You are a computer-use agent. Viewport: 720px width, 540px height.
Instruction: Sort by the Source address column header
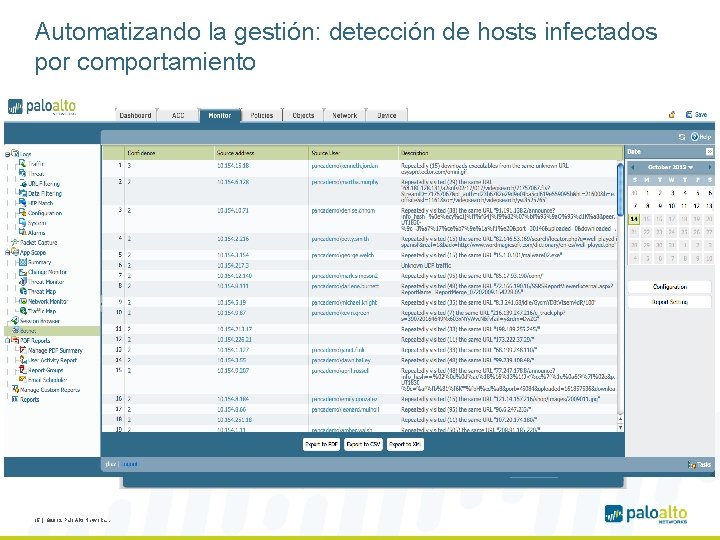pos(261,153)
